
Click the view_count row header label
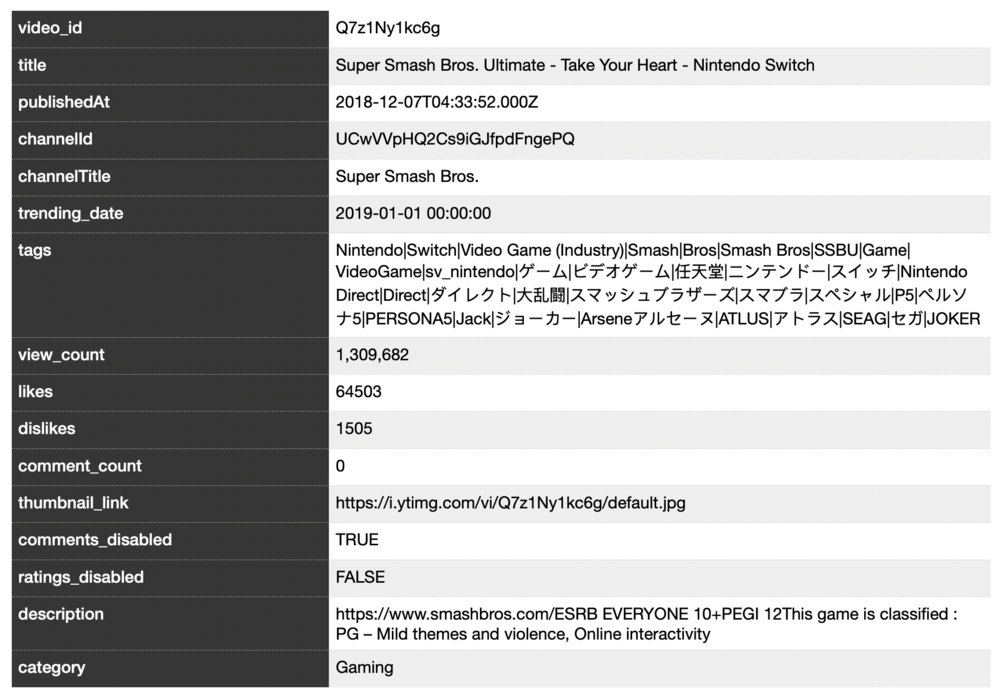[61, 355]
